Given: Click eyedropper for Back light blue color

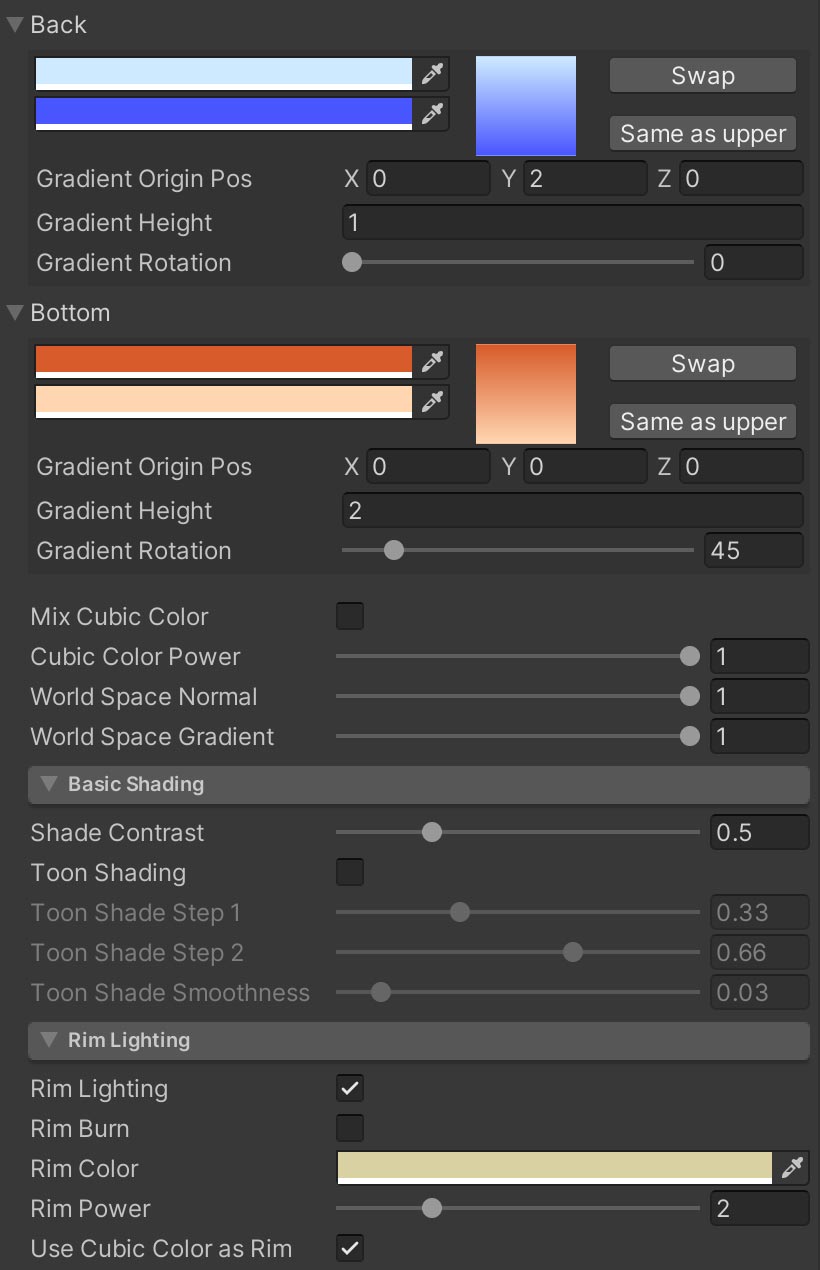Looking at the screenshot, I should click(x=432, y=73).
